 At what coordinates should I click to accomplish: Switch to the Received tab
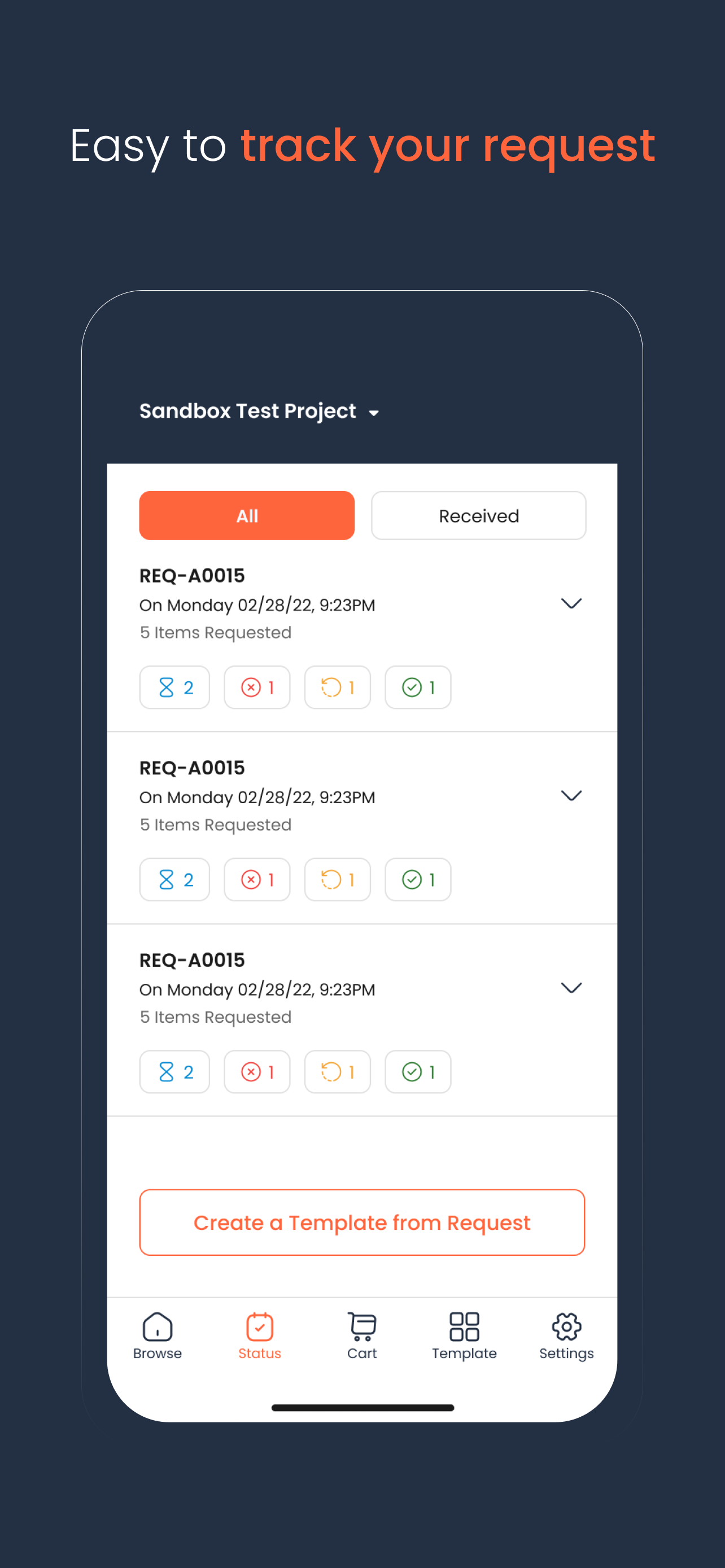pyautogui.click(x=478, y=515)
